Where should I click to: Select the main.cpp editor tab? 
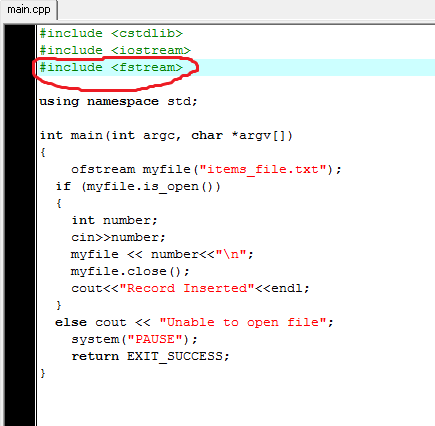click(29, 9)
